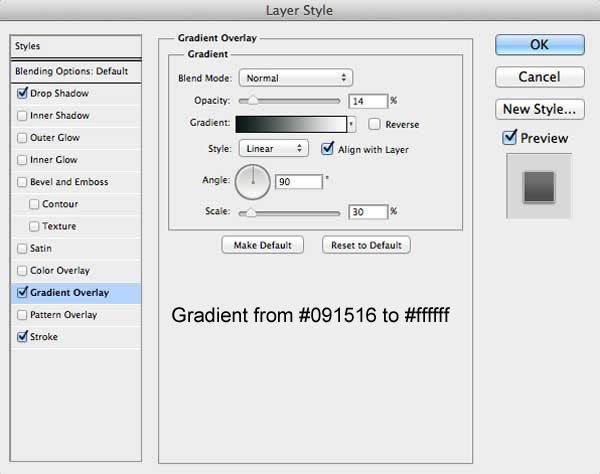
Task: Toggle the Drop Shadow checkbox
Action: (22, 93)
